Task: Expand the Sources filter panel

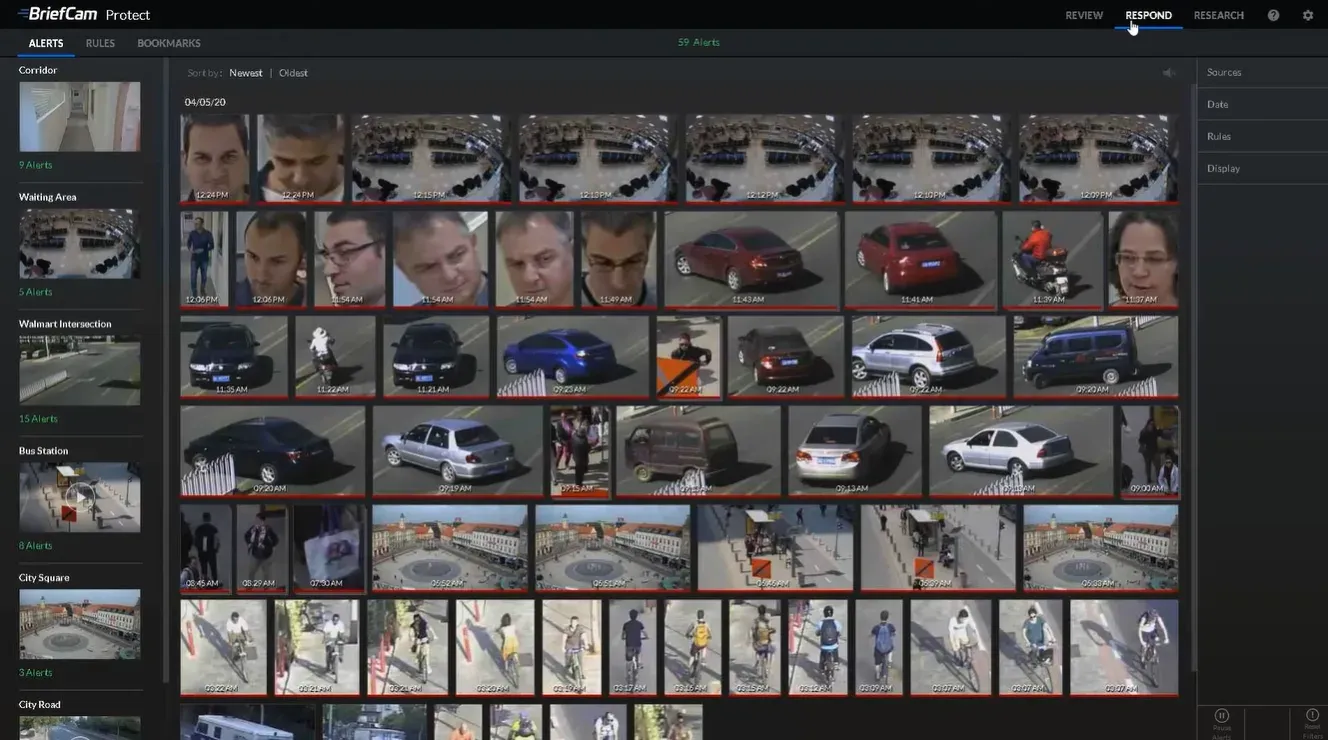Action: [x=1262, y=72]
